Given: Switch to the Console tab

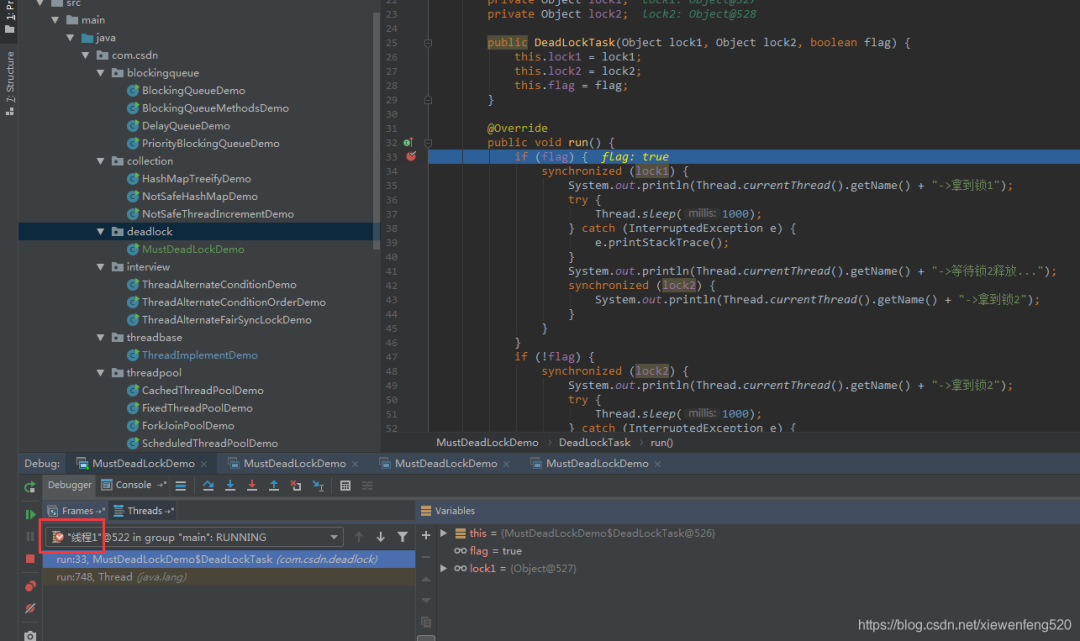Looking at the screenshot, I should coord(134,485).
